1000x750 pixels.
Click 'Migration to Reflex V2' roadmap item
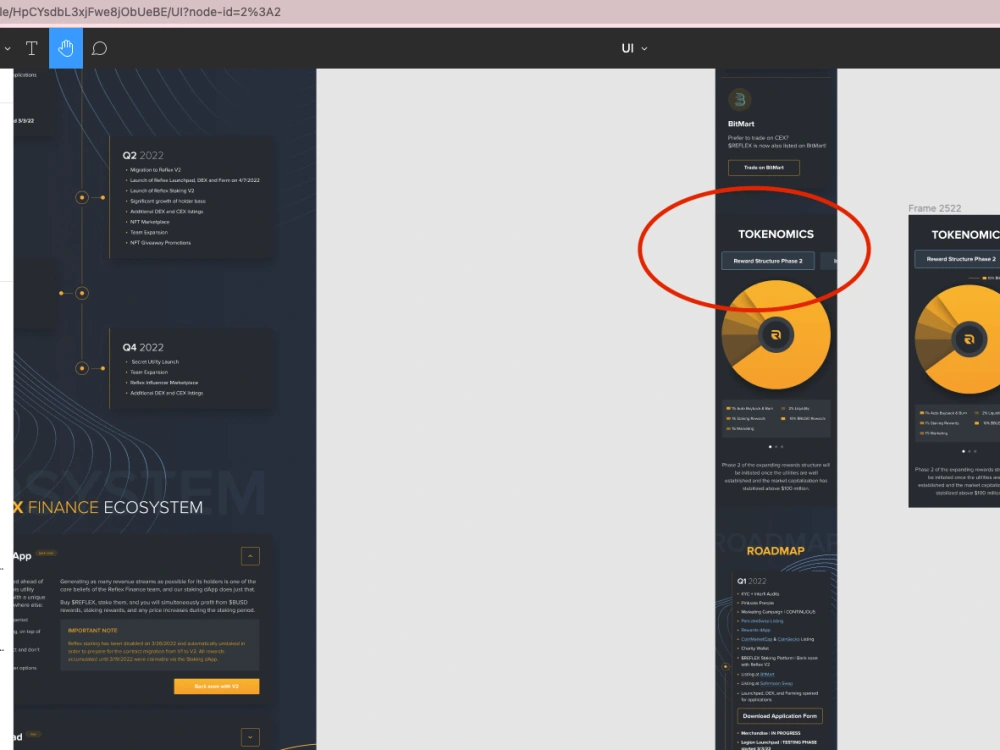click(x=156, y=170)
